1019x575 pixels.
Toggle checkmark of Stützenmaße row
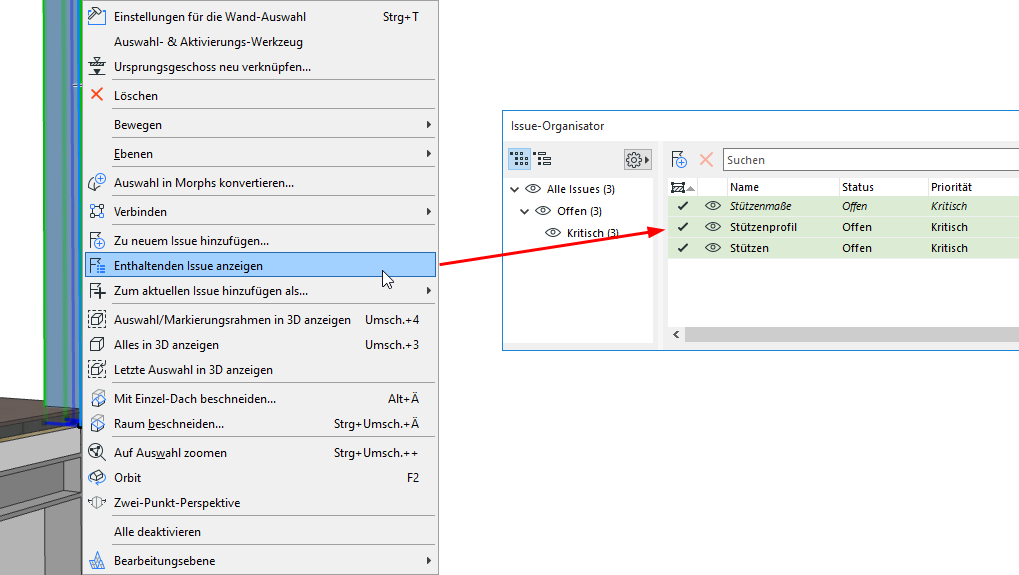[682, 206]
